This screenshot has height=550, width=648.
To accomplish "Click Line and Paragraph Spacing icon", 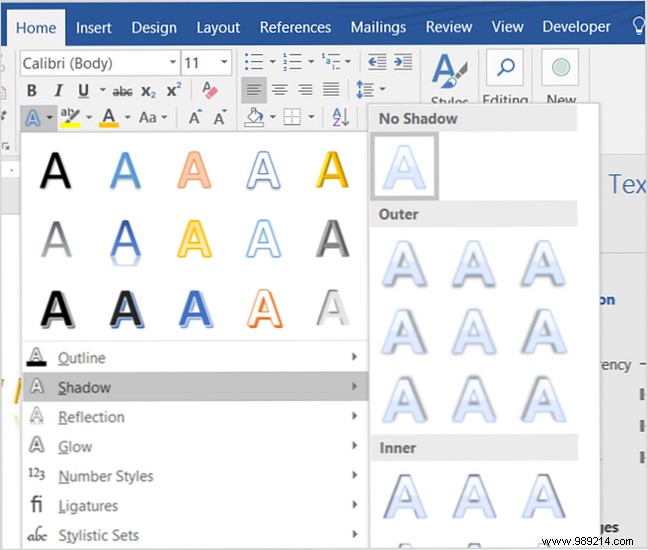I will pyautogui.click(x=365, y=90).
